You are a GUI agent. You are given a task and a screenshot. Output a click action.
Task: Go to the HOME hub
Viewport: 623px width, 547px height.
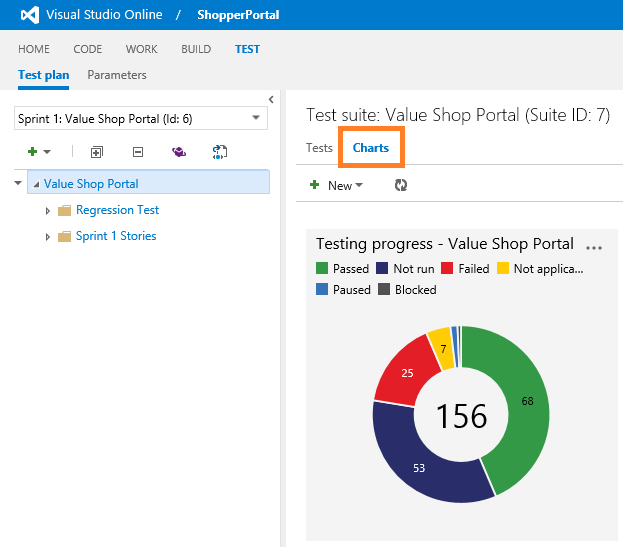pyautogui.click(x=34, y=49)
